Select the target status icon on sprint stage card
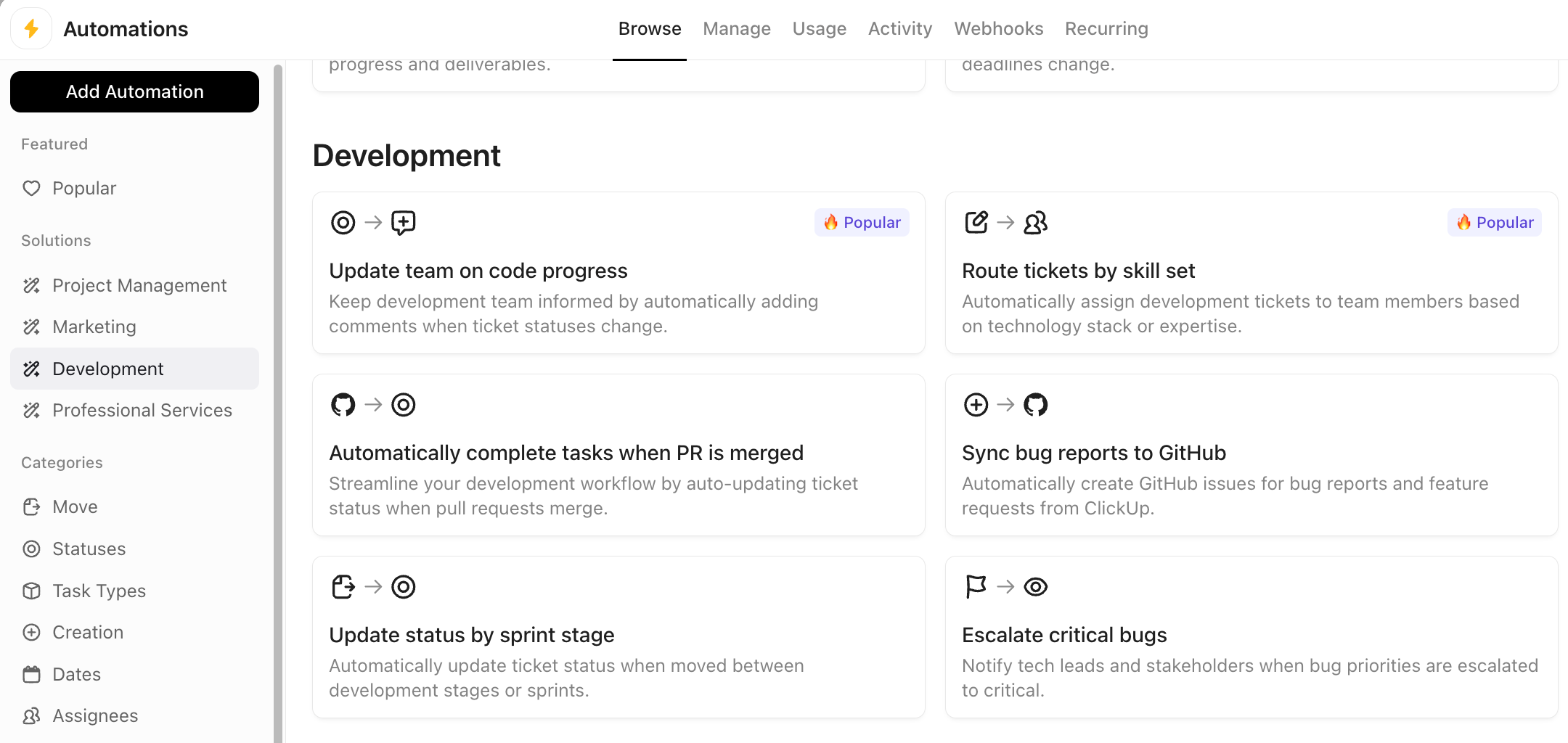The width and height of the screenshot is (1568, 743). pos(403,587)
